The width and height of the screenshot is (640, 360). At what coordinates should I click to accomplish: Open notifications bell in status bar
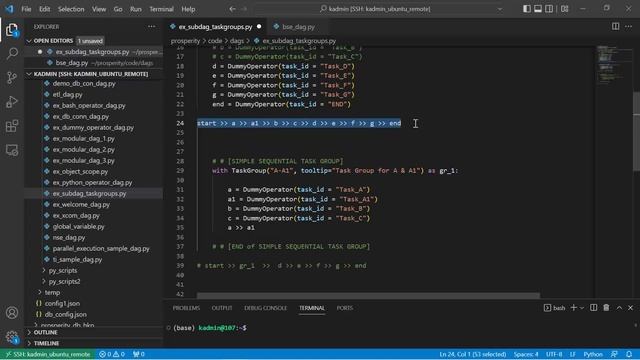629,354
